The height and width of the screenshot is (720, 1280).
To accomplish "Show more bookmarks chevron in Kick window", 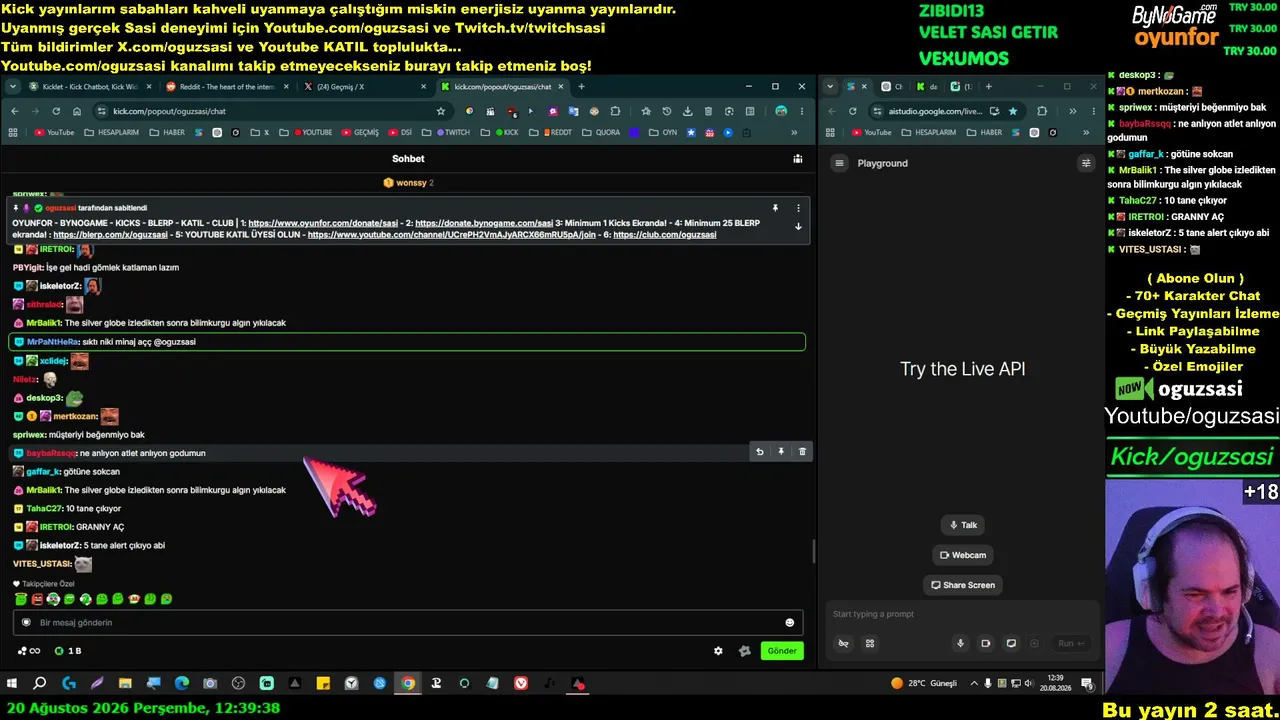I will (x=794, y=132).
